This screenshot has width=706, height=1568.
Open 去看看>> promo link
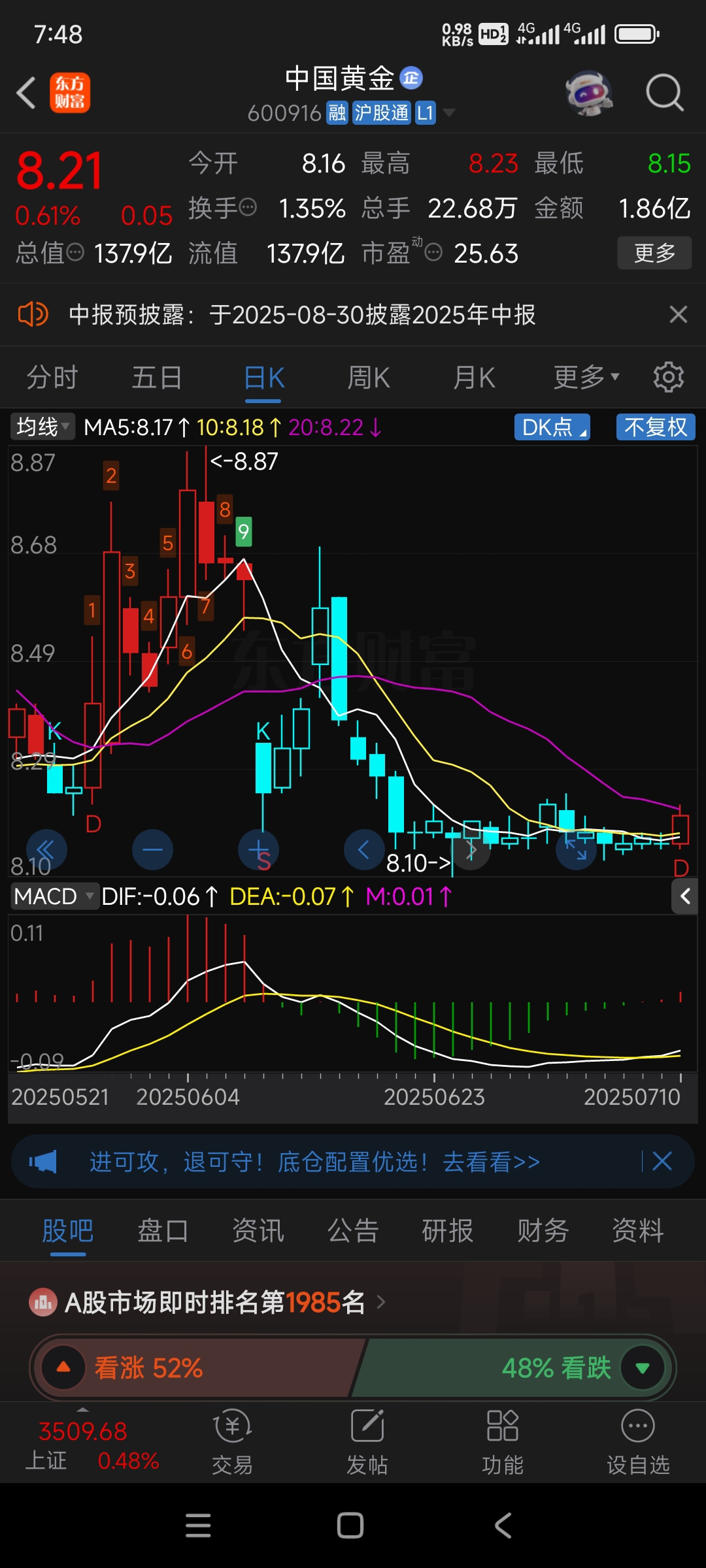[492, 1162]
